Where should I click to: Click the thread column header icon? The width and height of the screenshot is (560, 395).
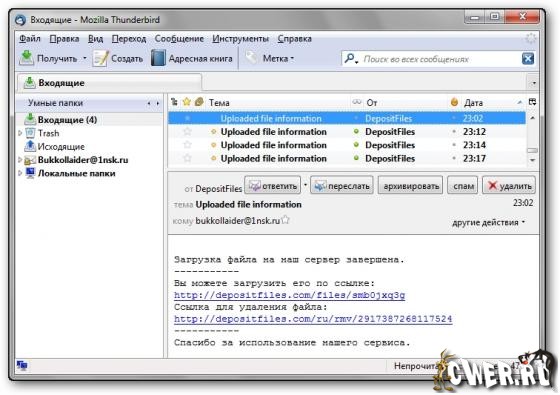(x=174, y=102)
